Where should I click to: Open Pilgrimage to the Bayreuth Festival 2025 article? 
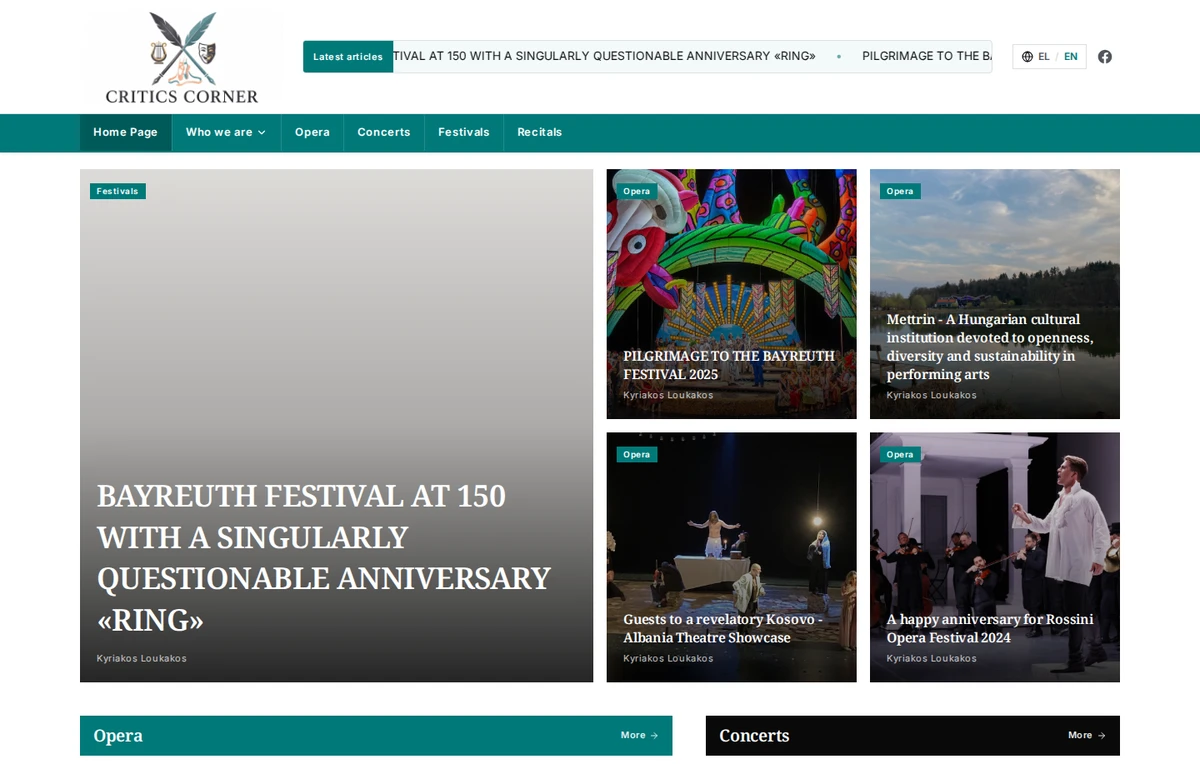point(729,365)
